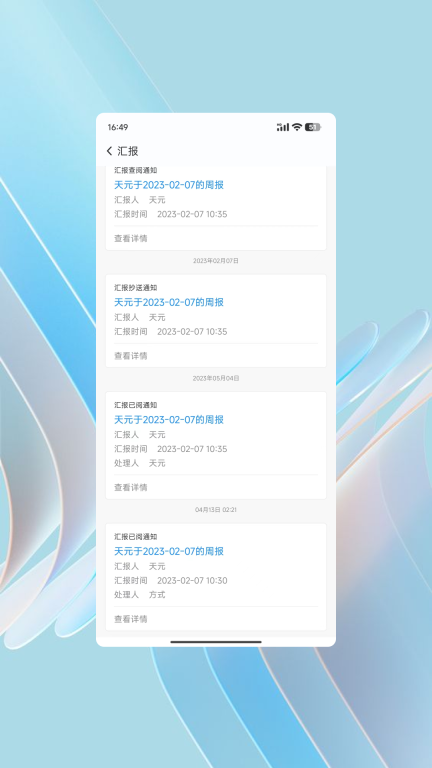The width and height of the screenshot is (432, 768).
Task: Open 查看详情 in the 汇报查阅通知 card
Action: tap(131, 239)
